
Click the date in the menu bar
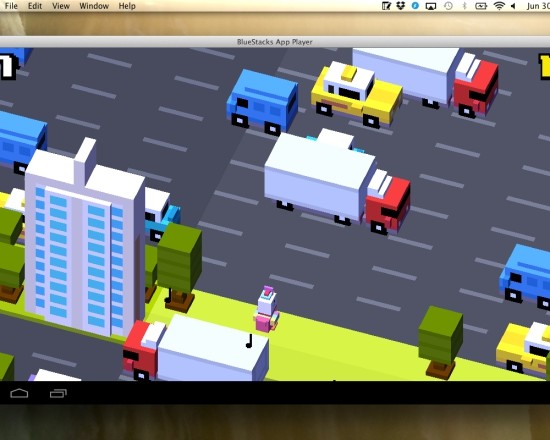point(538,6)
